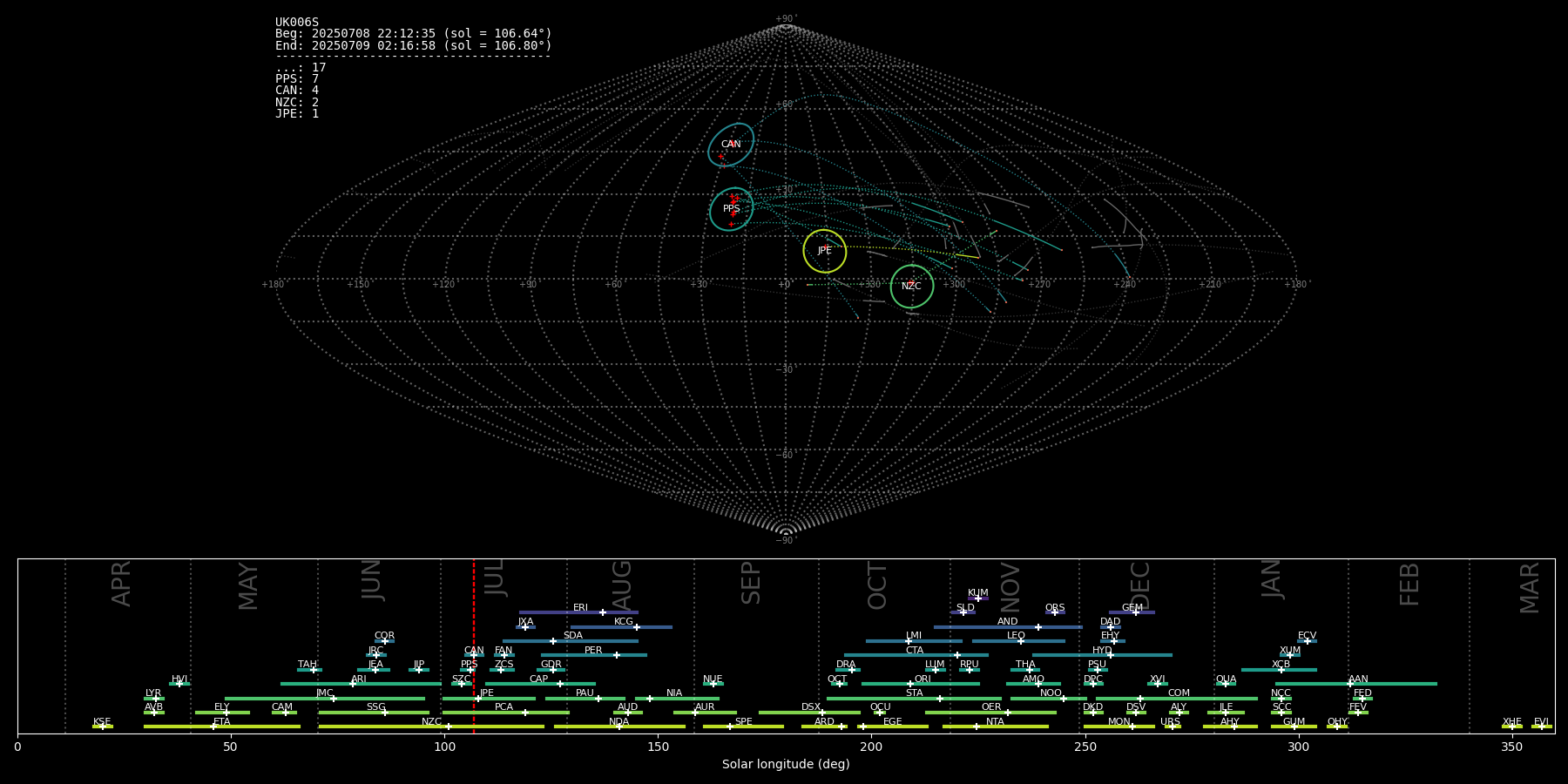Click the NTA shower label in timeline
The height and width of the screenshot is (784, 1568).
tap(995, 721)
